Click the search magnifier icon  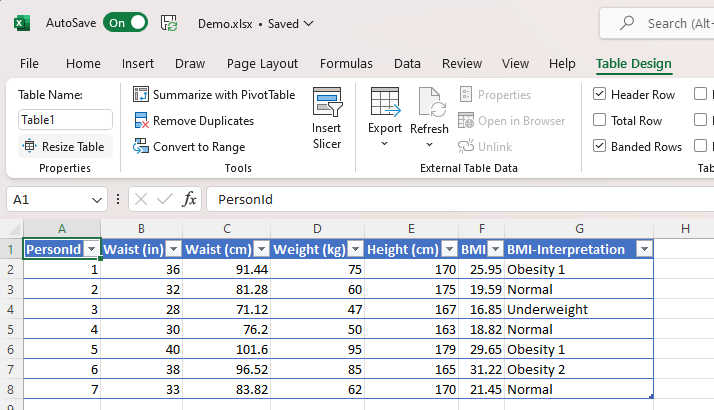(x=627, y=23)
